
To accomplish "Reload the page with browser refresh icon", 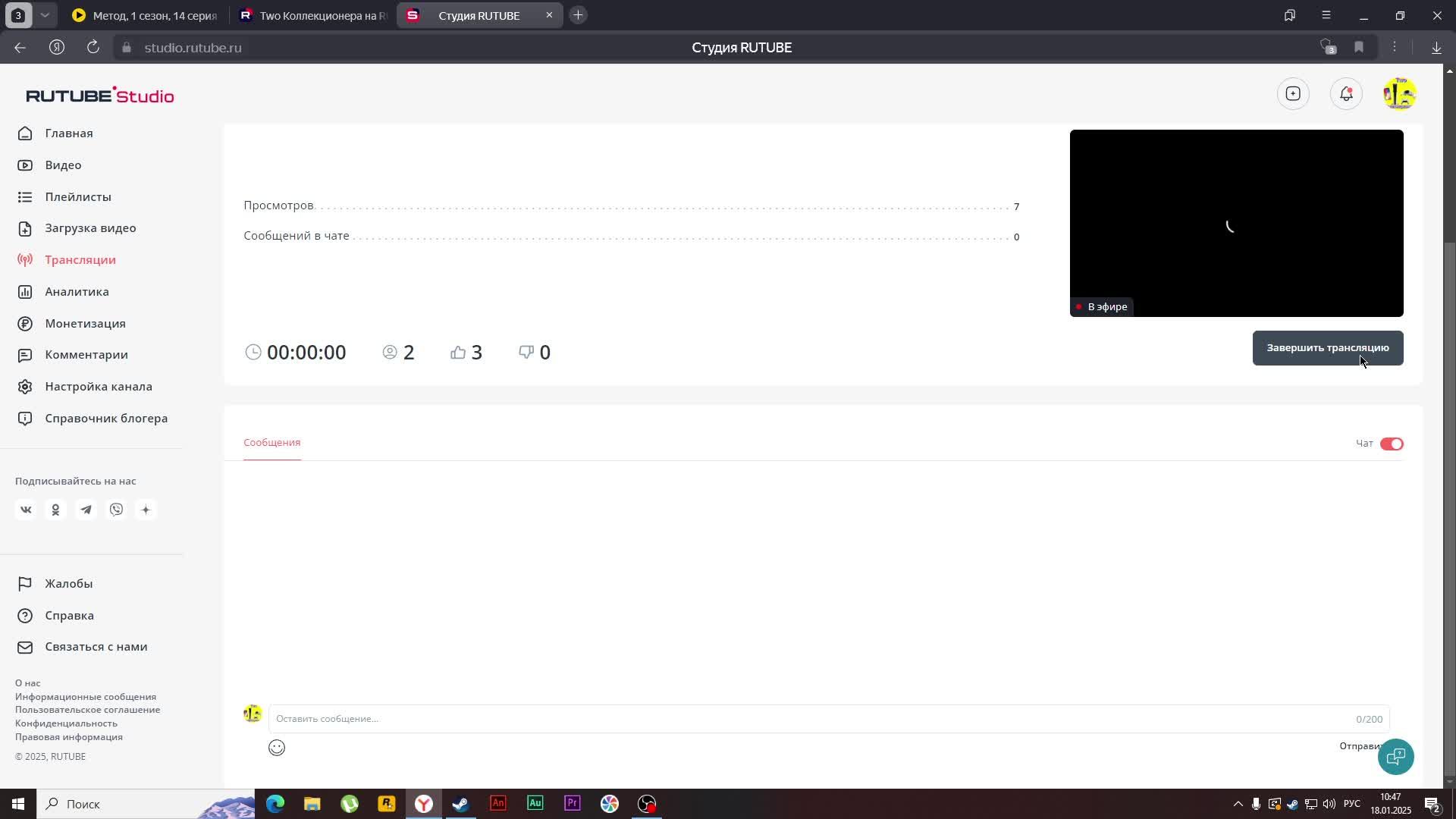I will 93,47.
